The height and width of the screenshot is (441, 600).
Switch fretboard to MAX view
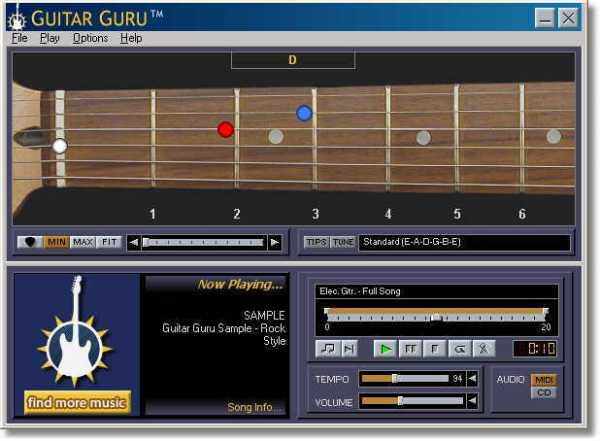[83, 242]
